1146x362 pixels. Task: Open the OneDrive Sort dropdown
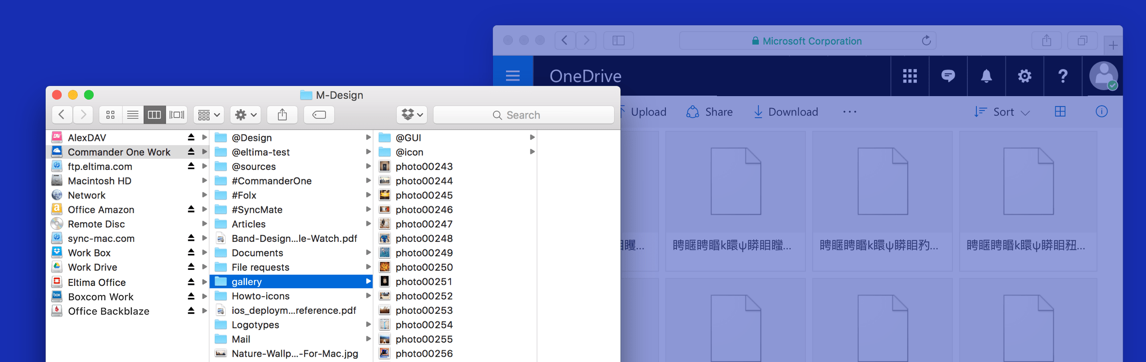coord(1003,112)
